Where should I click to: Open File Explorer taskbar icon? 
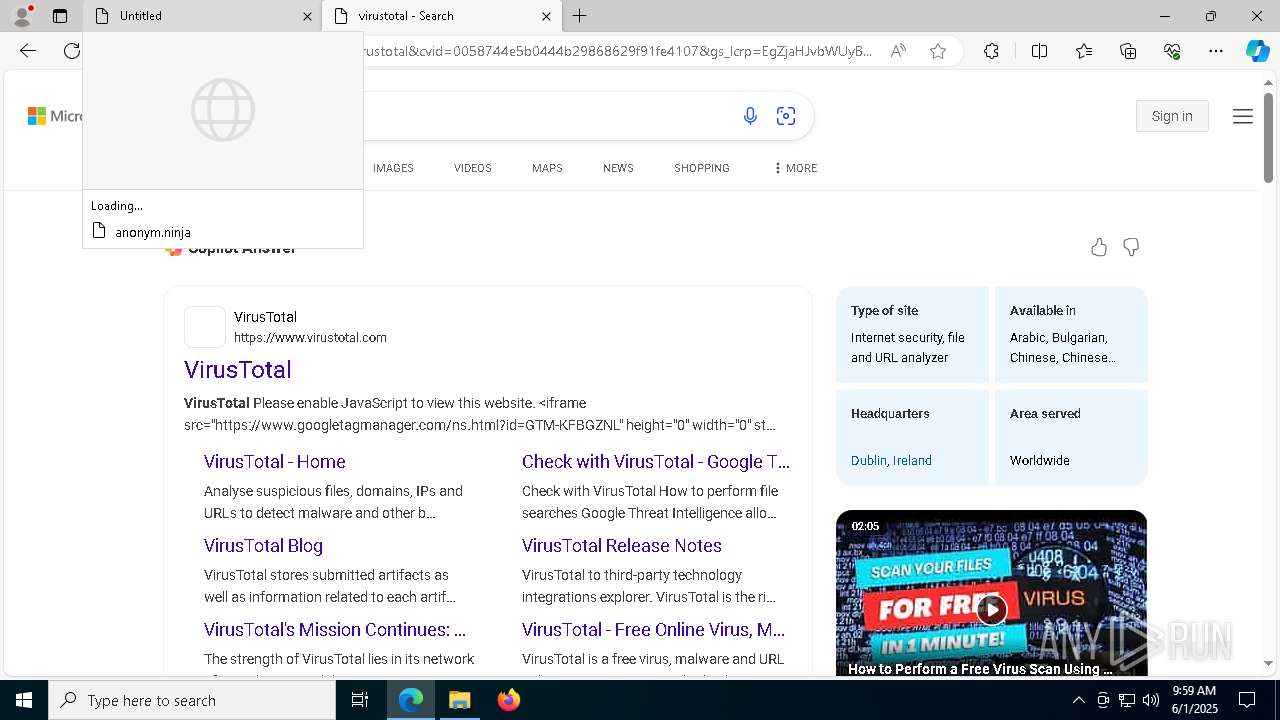pyautogui.click(x=459, y=700)
